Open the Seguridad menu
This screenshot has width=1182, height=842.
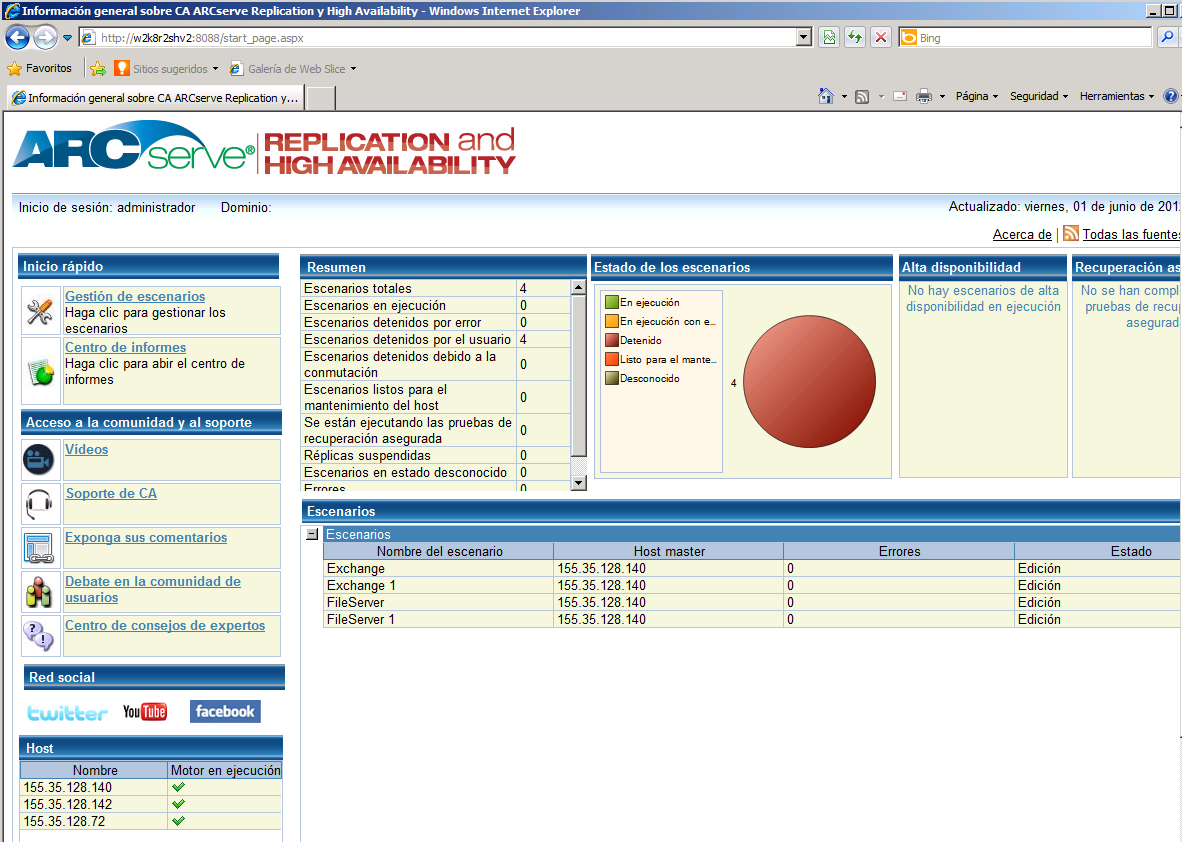[x=1038, y=96]
